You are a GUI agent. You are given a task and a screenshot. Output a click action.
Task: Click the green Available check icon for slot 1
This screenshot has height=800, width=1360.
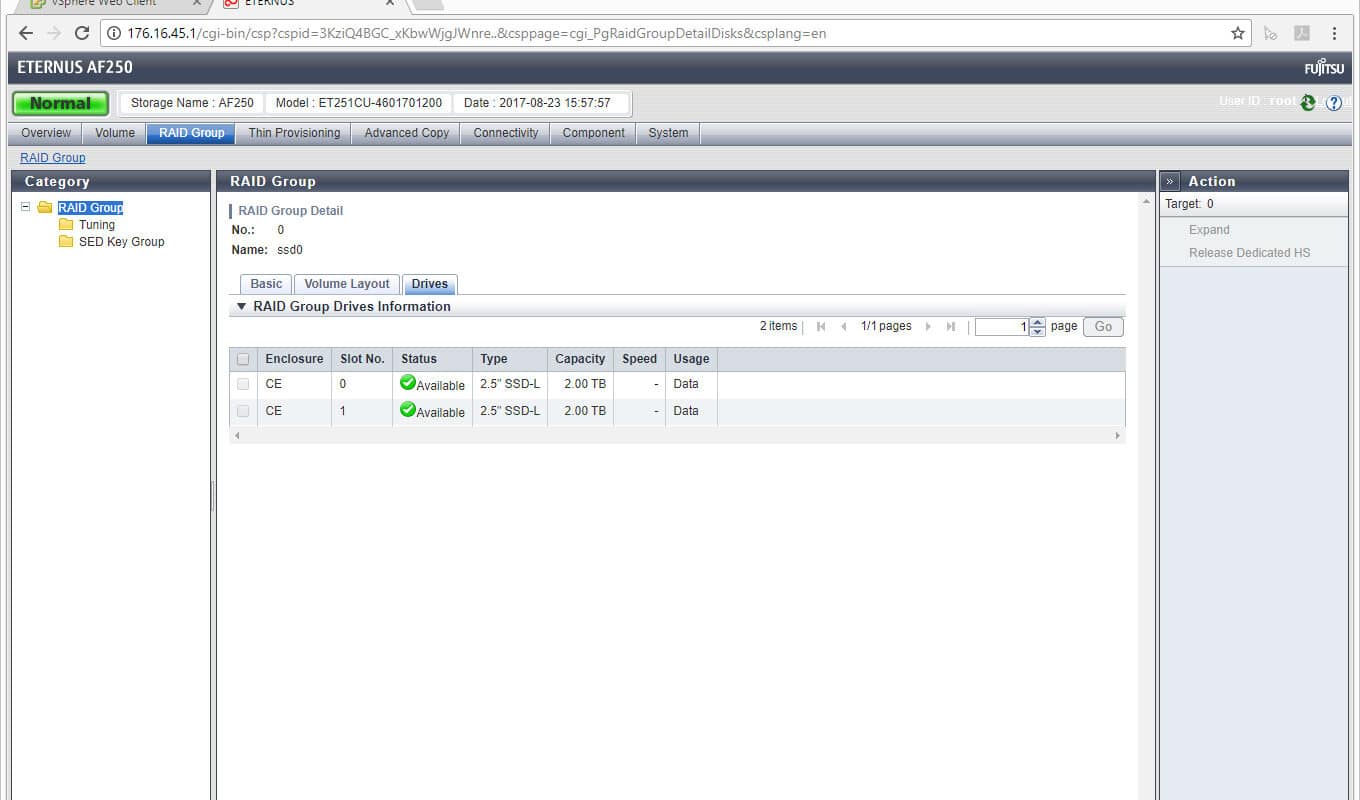407,409
